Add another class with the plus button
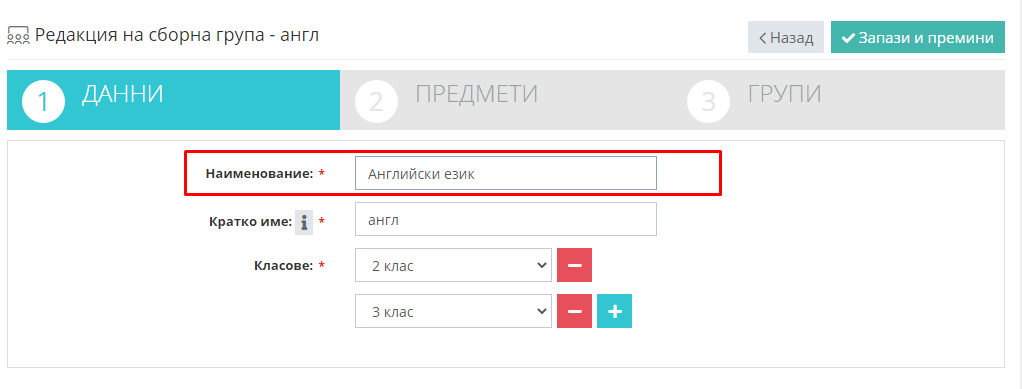 (x=615, y=311)
